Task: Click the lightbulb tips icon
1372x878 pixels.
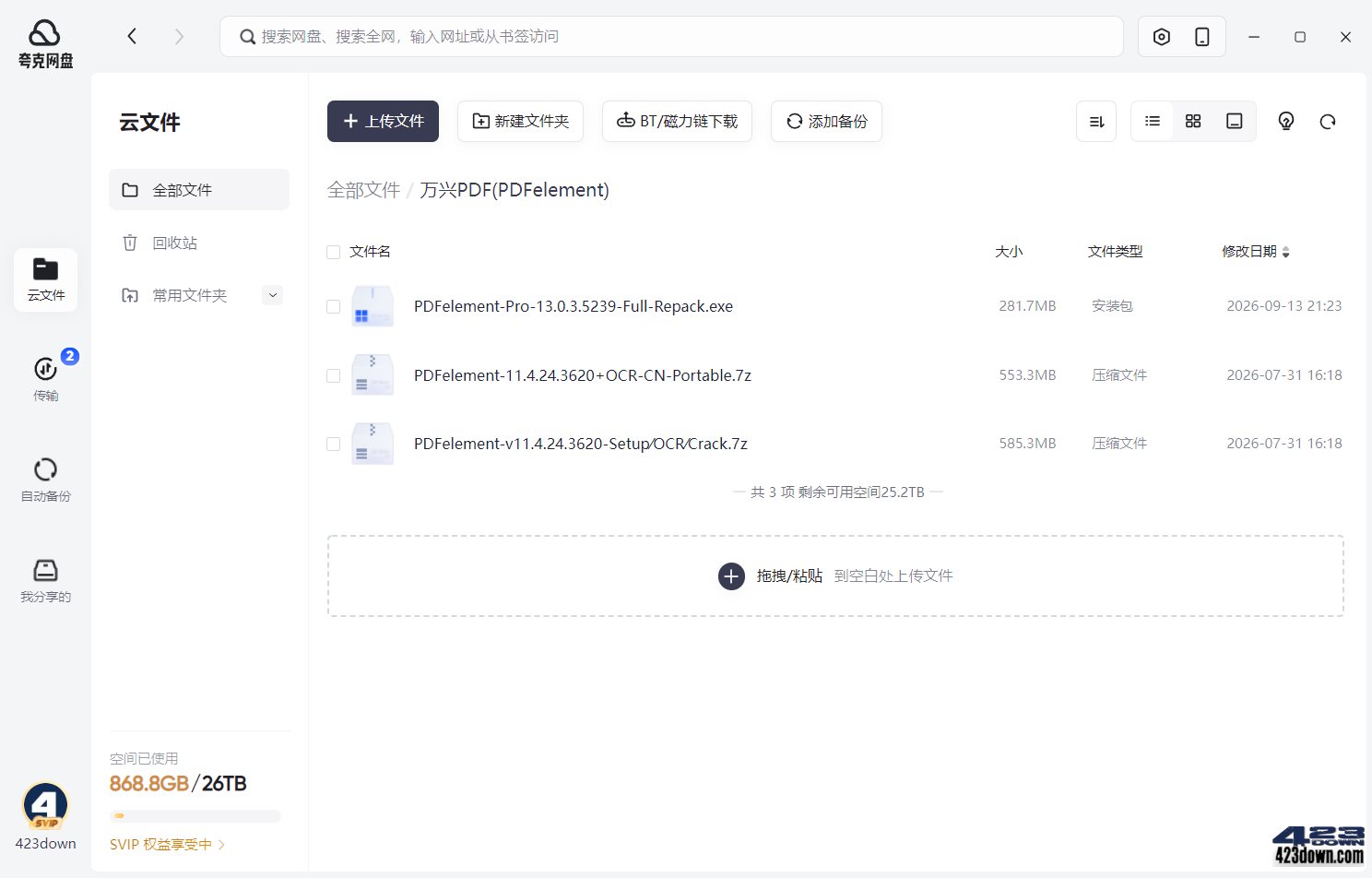Action: click(1286, 121)
